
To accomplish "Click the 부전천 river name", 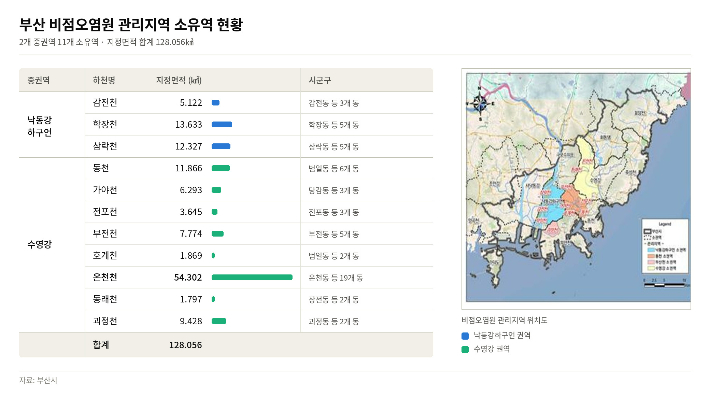I will click(105, 234).
